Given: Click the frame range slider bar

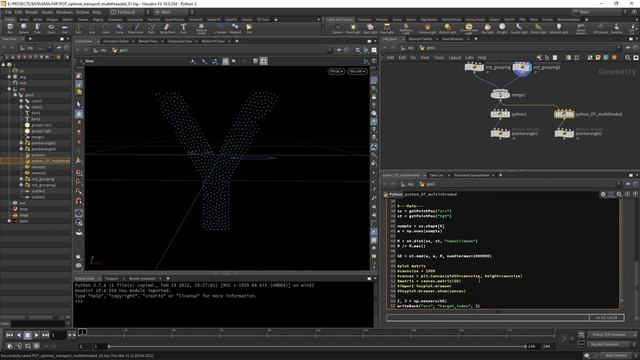Looking at the screenshot, I should click(317, 347).
